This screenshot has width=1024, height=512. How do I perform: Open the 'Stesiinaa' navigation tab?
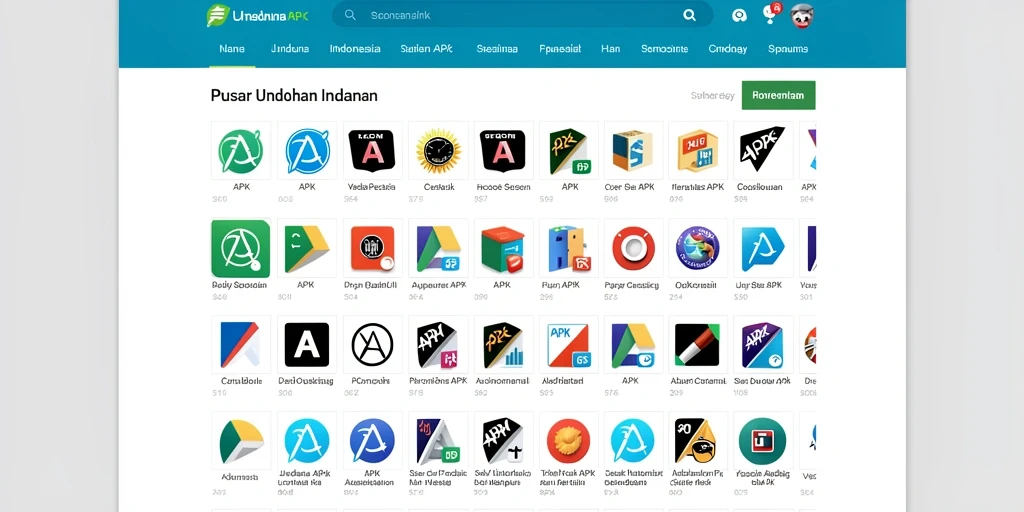pyautogui.click(x=497, y=49)
